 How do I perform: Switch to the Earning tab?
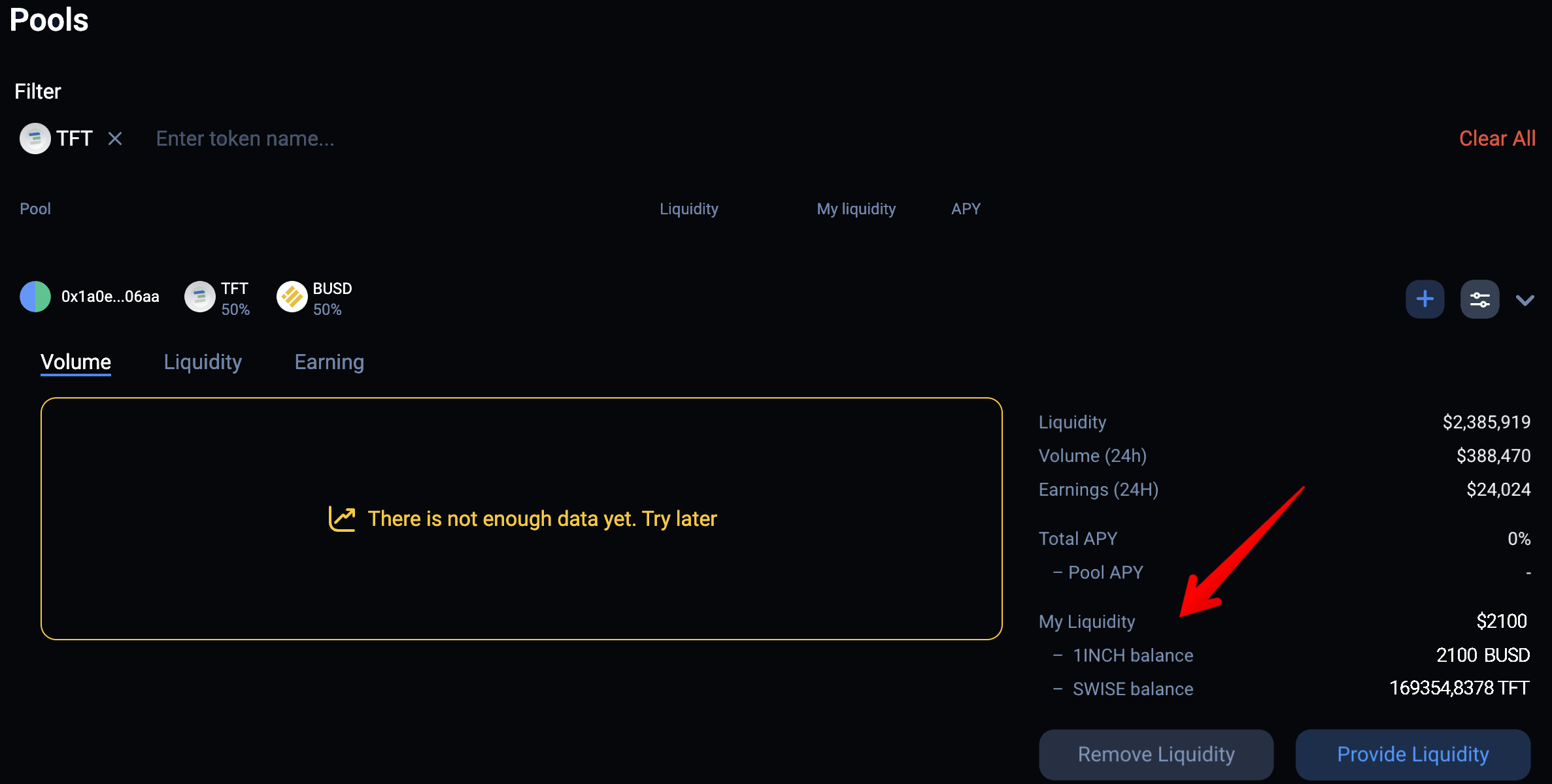click(x=329, y=362)
